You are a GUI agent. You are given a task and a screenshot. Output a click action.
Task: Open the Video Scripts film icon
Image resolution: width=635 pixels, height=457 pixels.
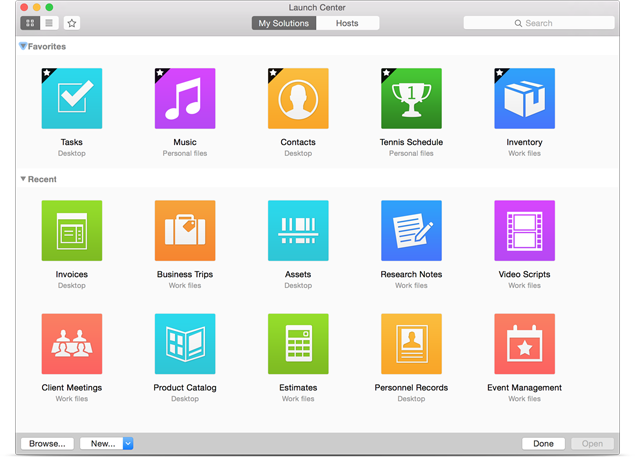pos(524,231)
